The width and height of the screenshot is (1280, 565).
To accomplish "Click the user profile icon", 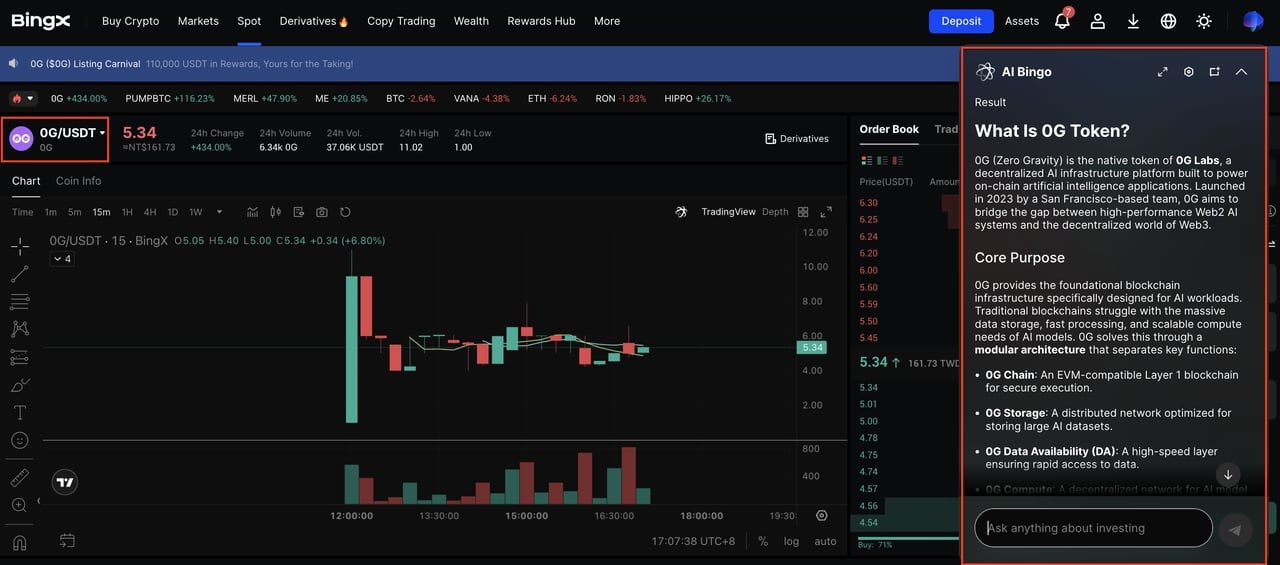I will 1098,21.
